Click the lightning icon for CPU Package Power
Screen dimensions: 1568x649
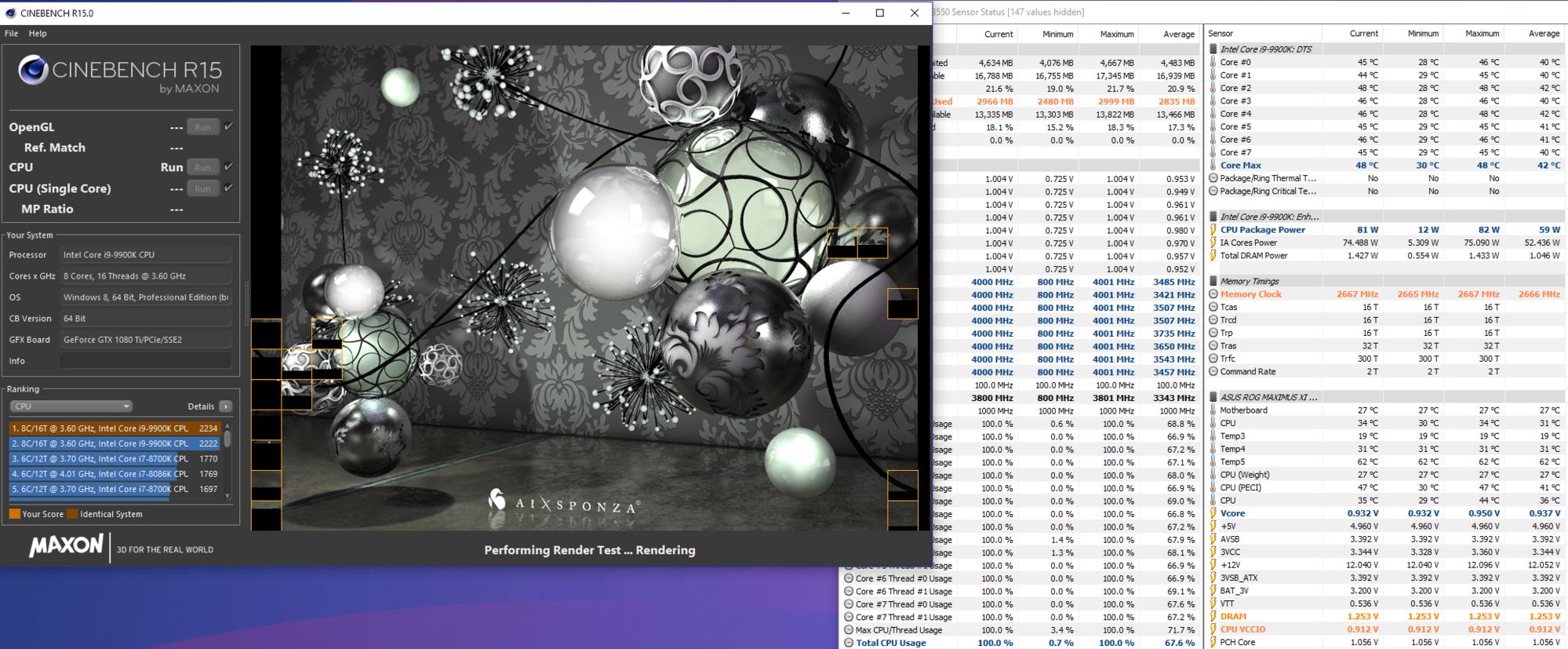tap(1213, 229)
